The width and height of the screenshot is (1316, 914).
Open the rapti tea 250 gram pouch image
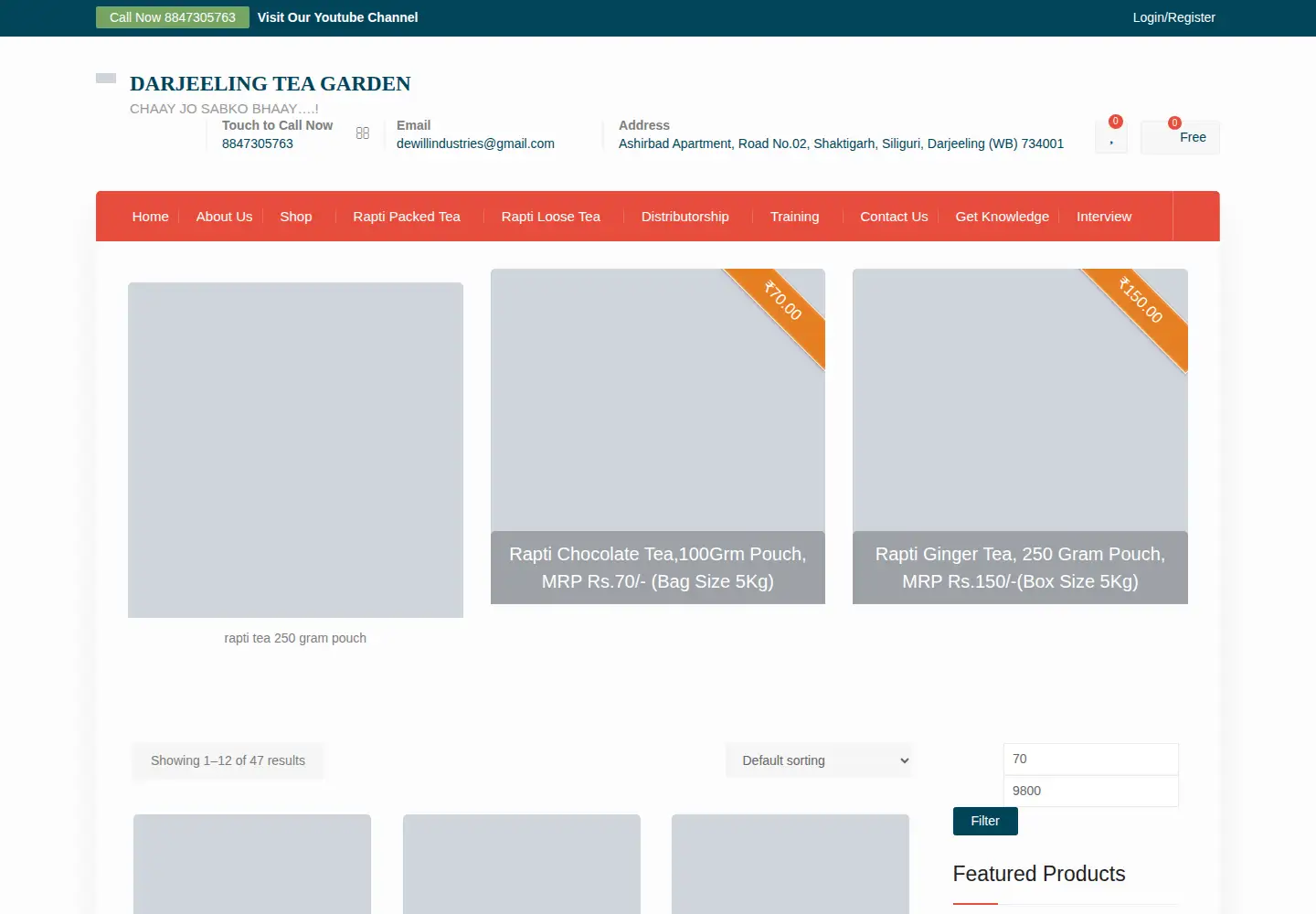pyautogui.click(x=295, y=450)
